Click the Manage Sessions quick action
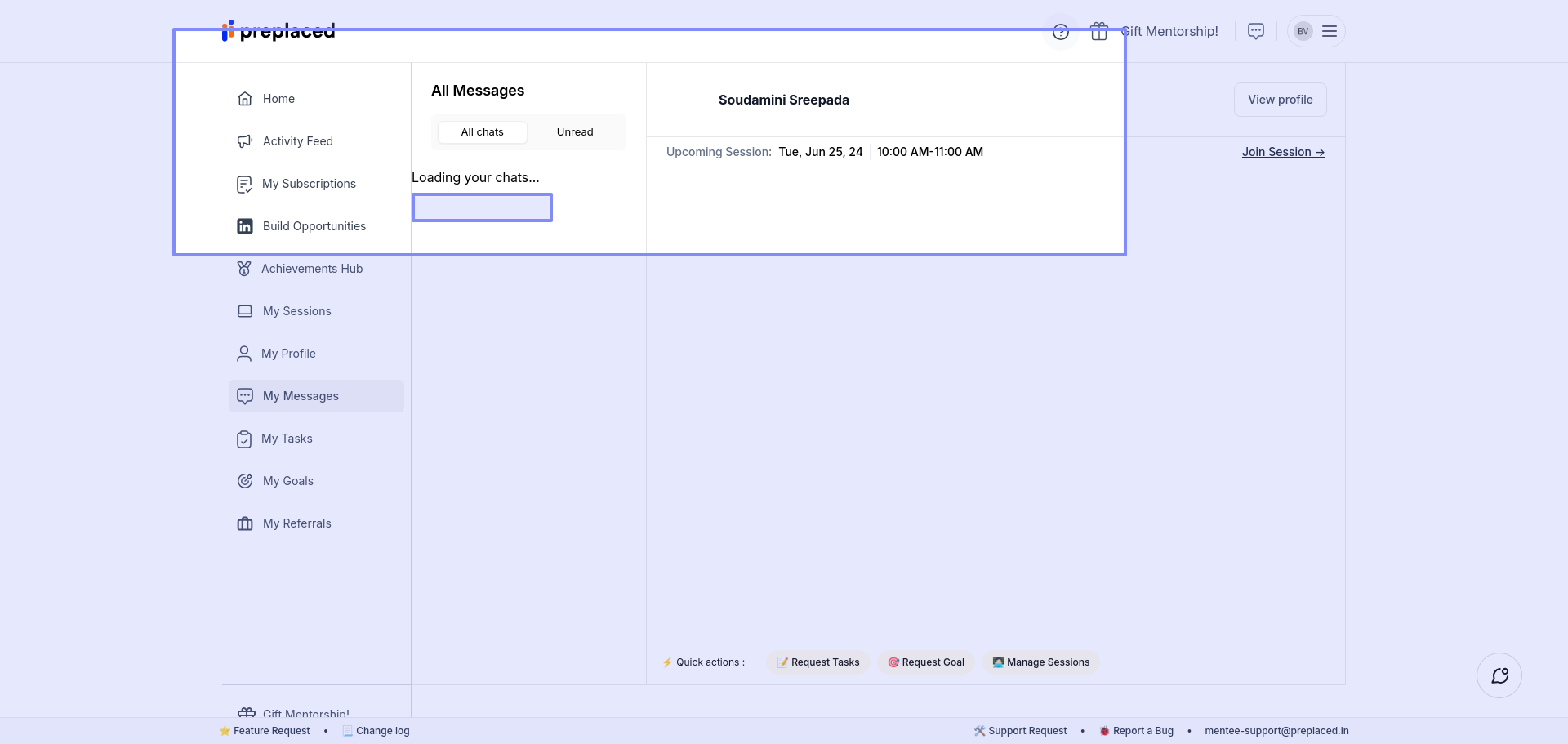This screenshot has height=744, width=1568. click(x=1041, y=662)
